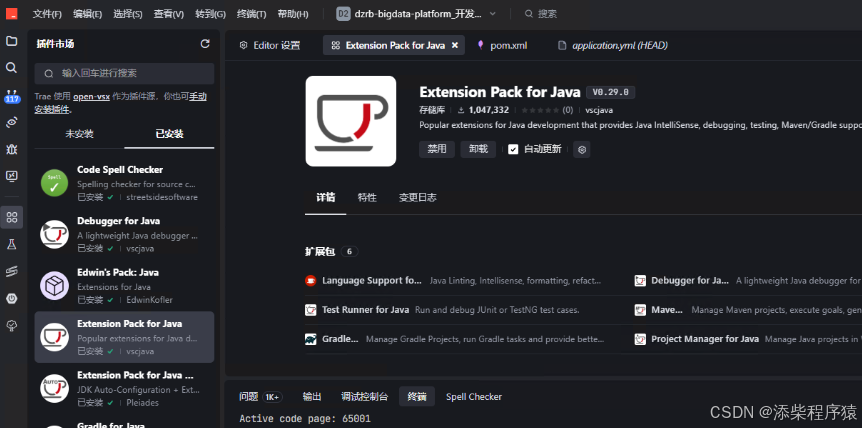This screenshot has width=862, height=428.
Task: Click large Extension Pack for Java logo
Action: 351,121
